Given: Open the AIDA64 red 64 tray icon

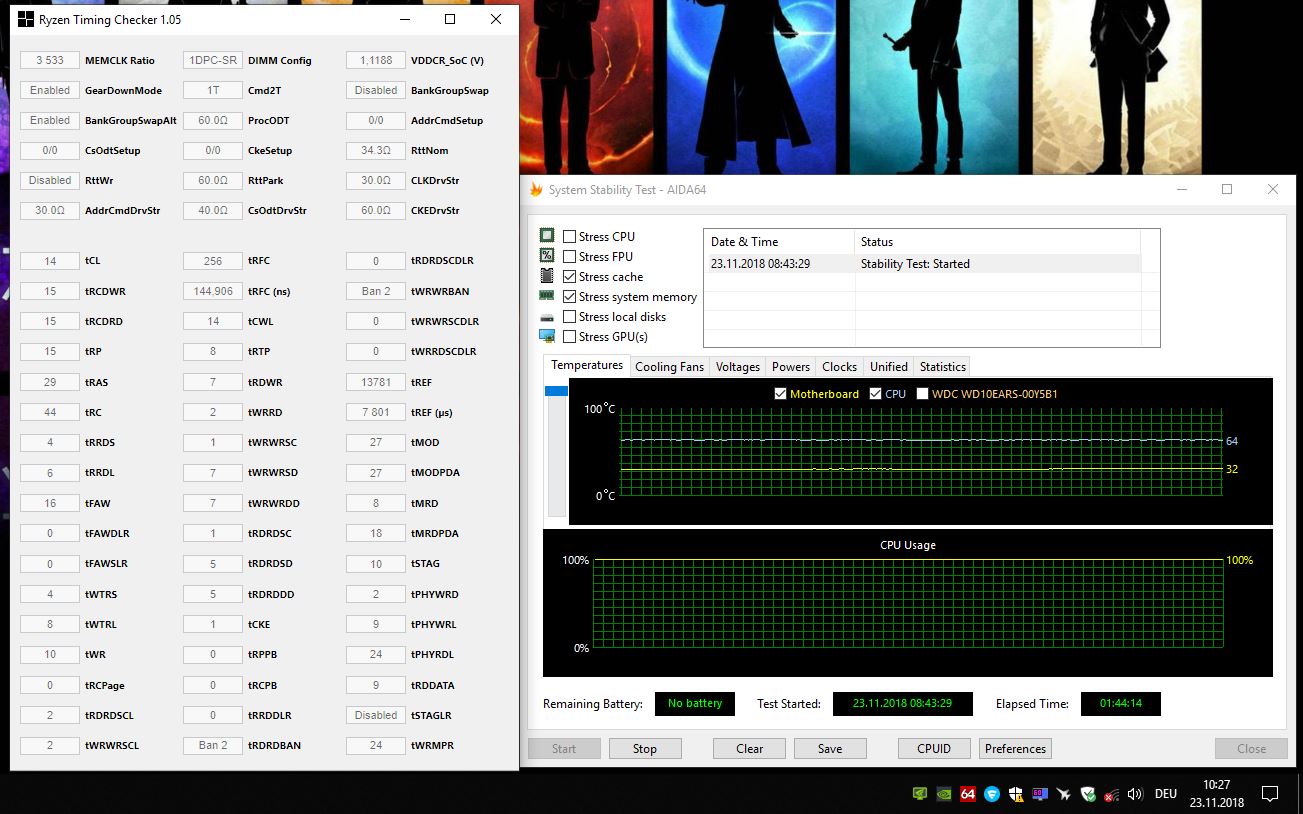Looking at the screenshot, I should [x=968, y=794].
